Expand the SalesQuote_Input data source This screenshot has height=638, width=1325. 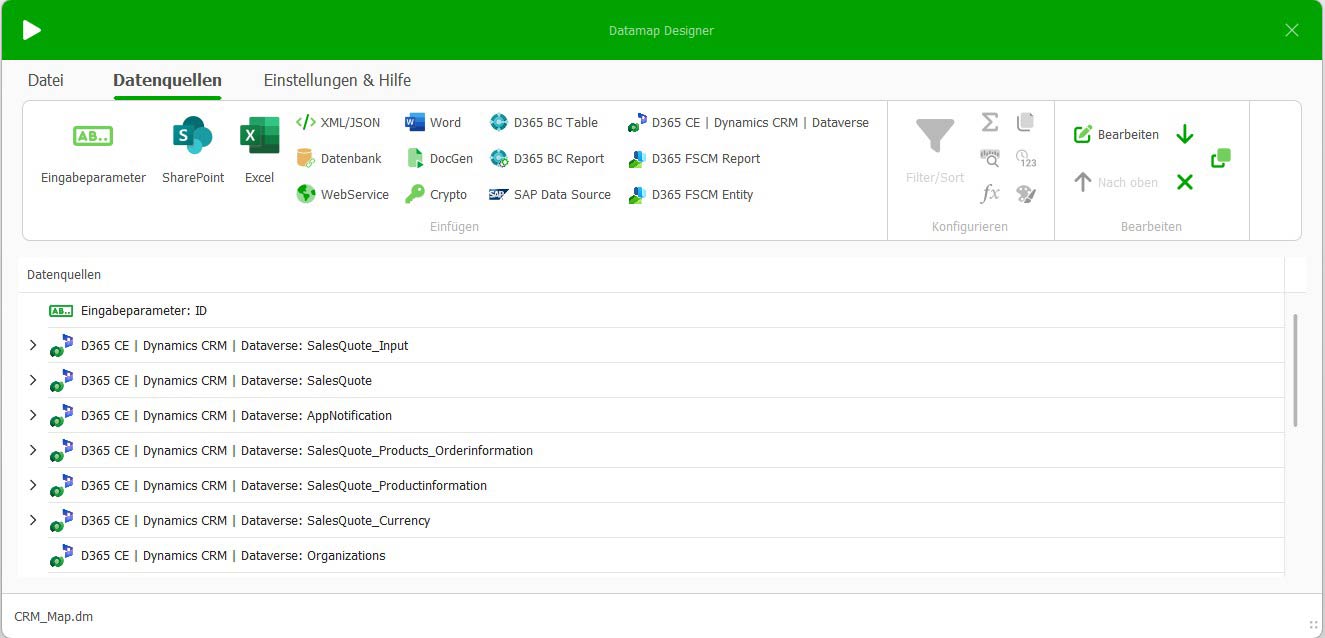click(x=33, y=346)
